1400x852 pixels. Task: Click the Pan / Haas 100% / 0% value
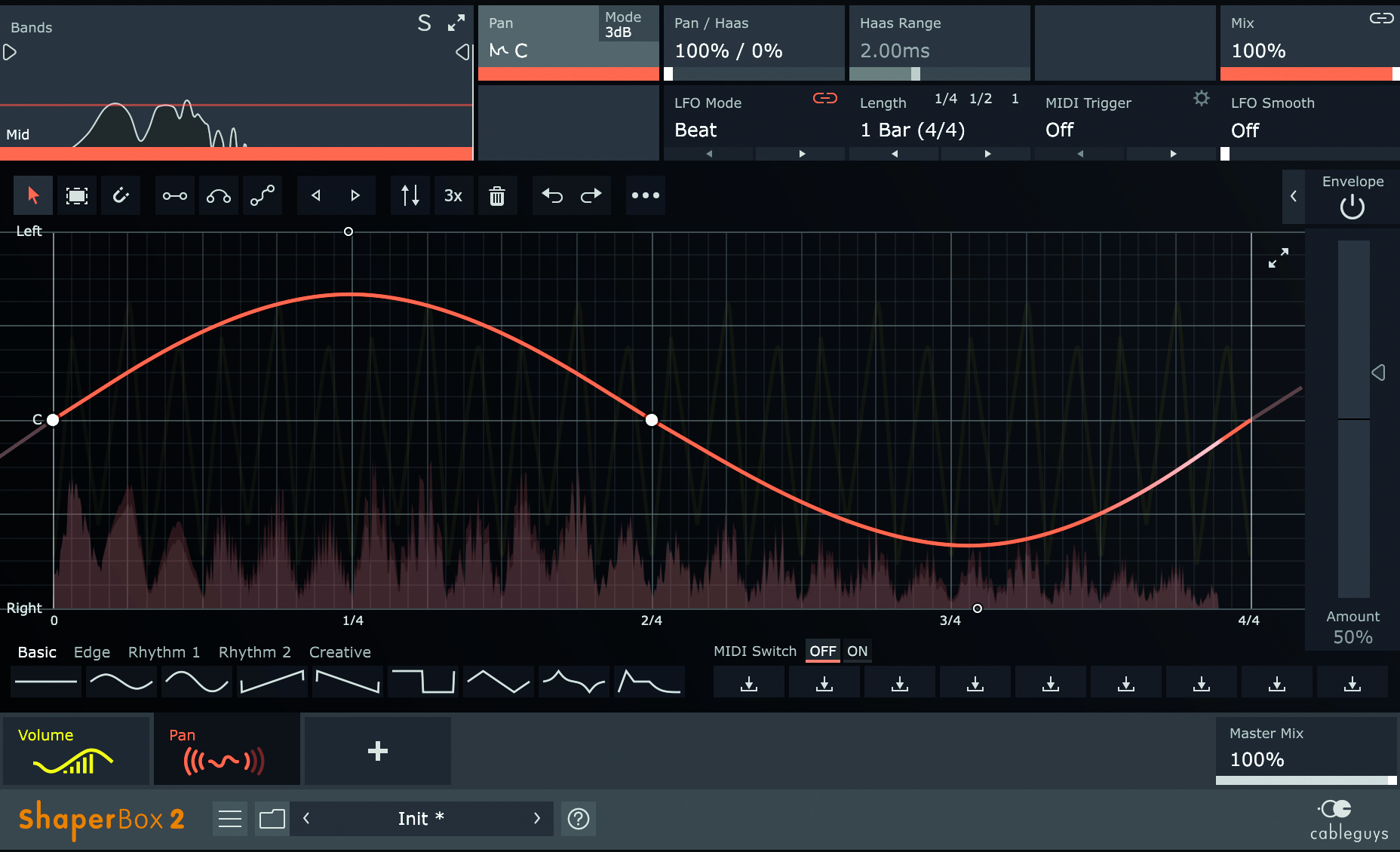tap(729, 51)
